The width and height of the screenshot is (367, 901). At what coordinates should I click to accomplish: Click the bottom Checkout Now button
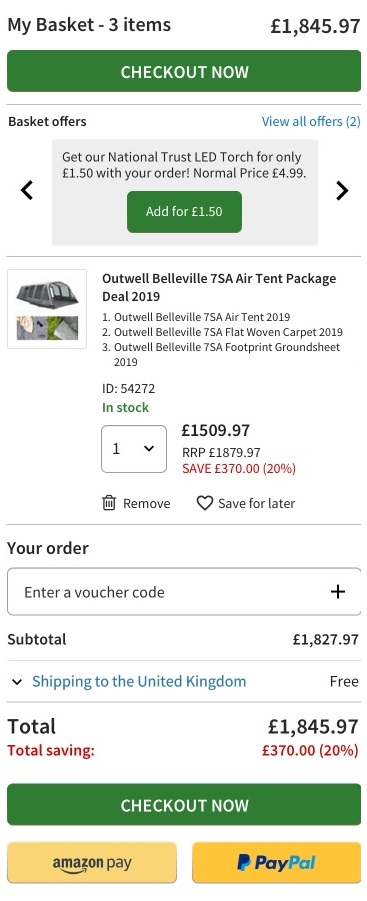184,804
